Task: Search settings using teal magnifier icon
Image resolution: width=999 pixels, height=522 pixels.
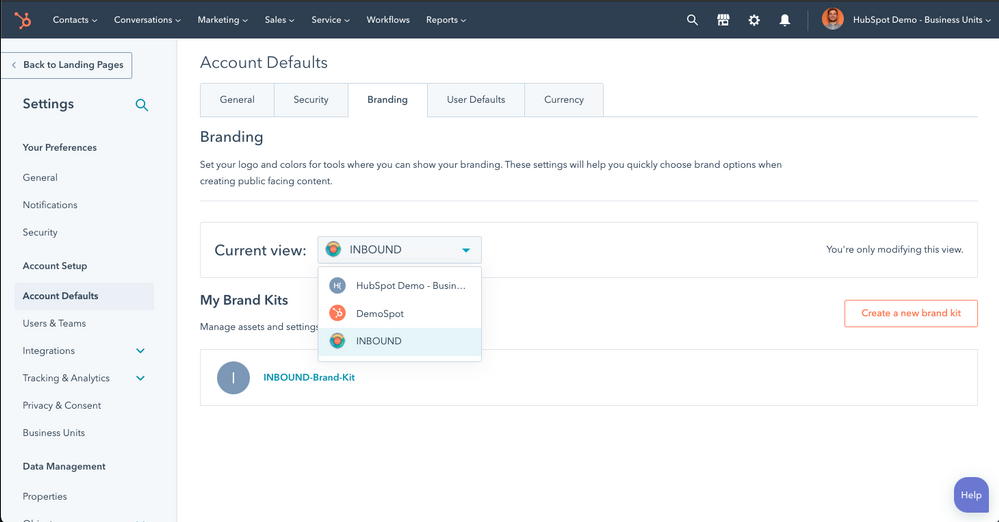Action: pos(141,105)
